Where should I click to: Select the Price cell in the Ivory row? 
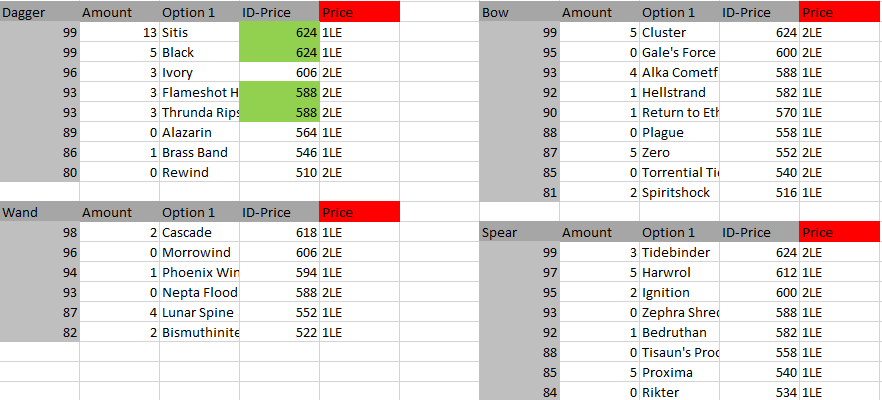point(359,72)
